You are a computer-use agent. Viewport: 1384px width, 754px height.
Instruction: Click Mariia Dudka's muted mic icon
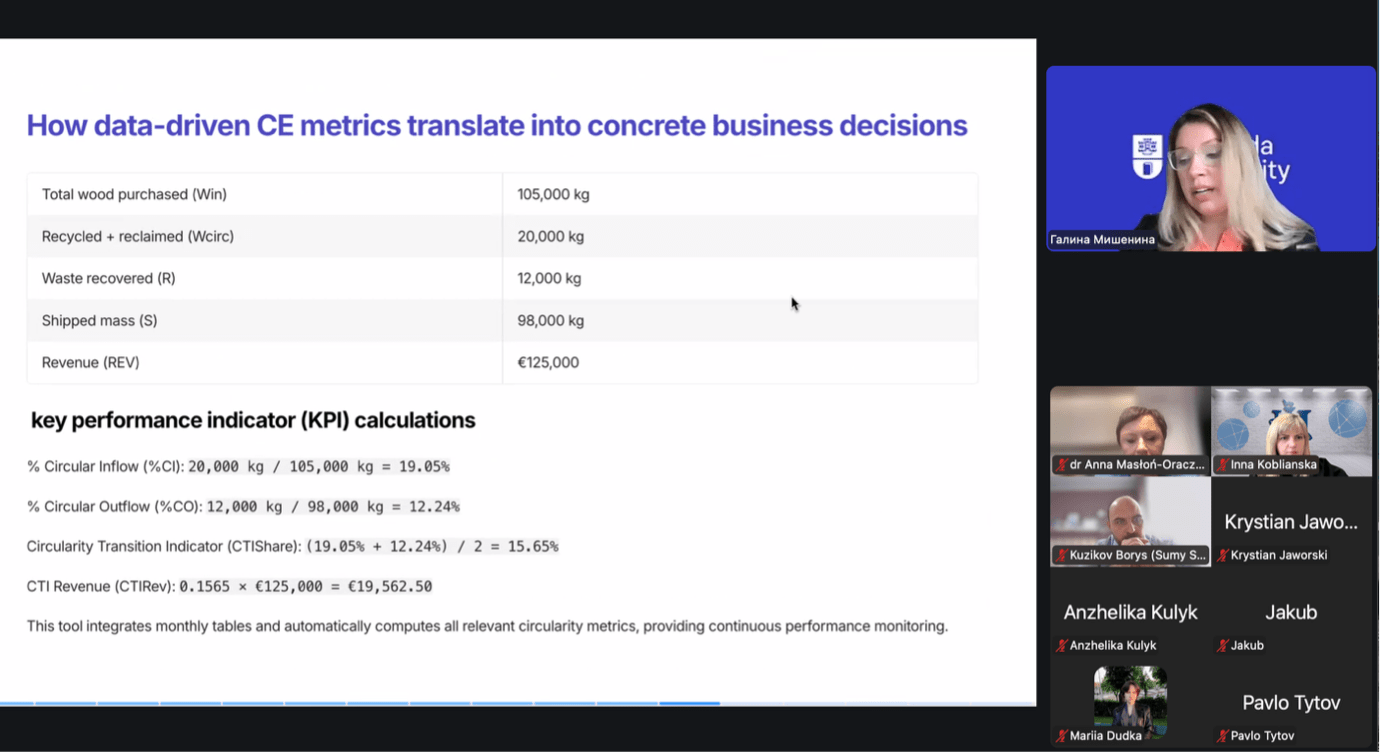[1061, 736]
